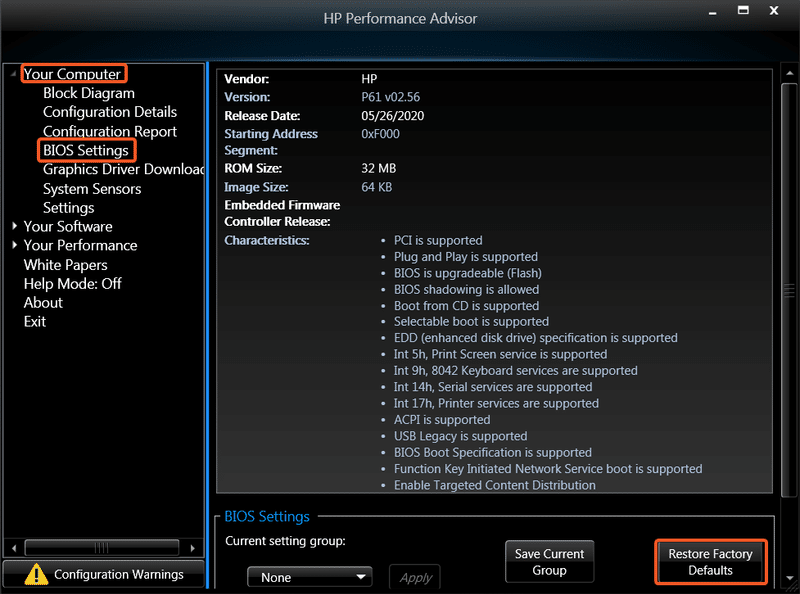Click 'Int 14h, Serial services are supported'
The width and height of the screenshot is (800, 594).
493,387
